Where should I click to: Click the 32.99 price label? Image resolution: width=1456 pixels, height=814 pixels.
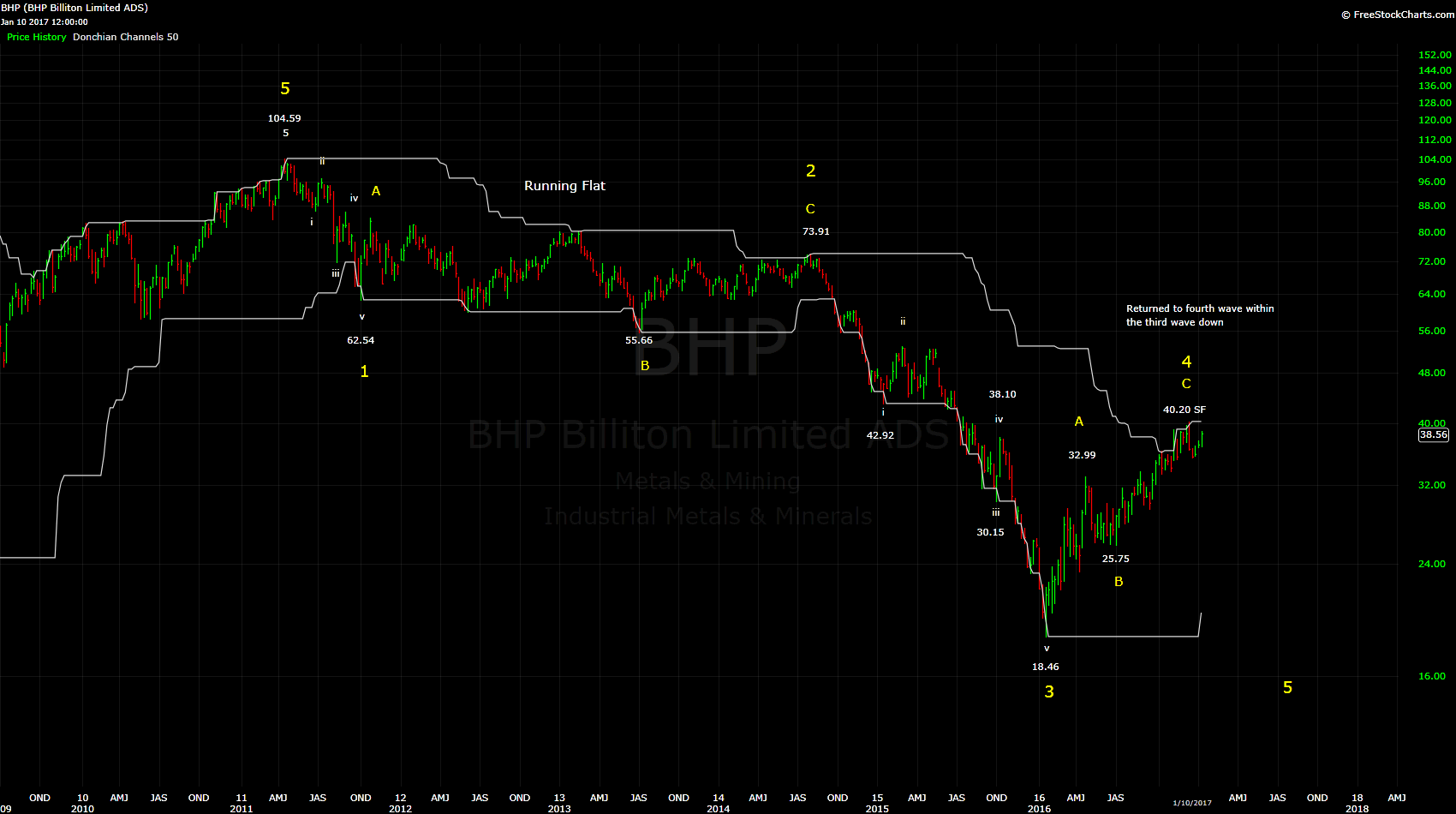(1083, 455)
